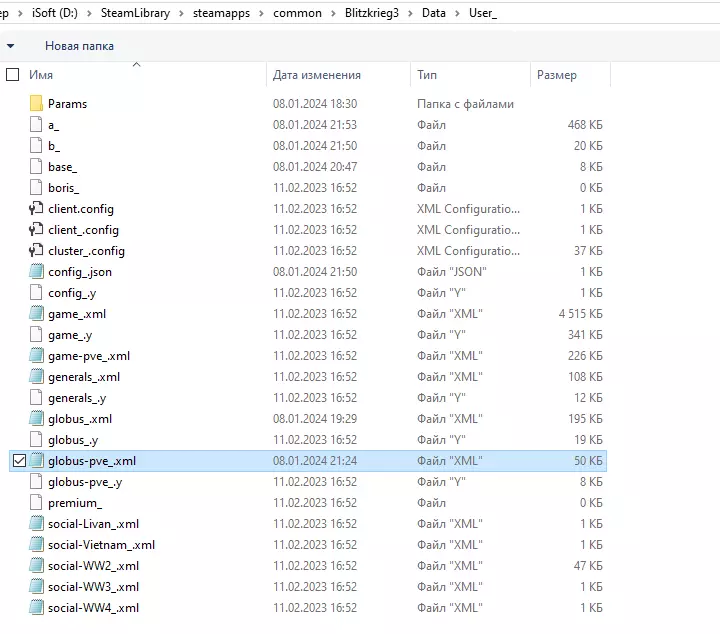Click the 08.01.2024 20:47 date cell
The height and width of the screenshot is (634, 720).
point(315,167)
